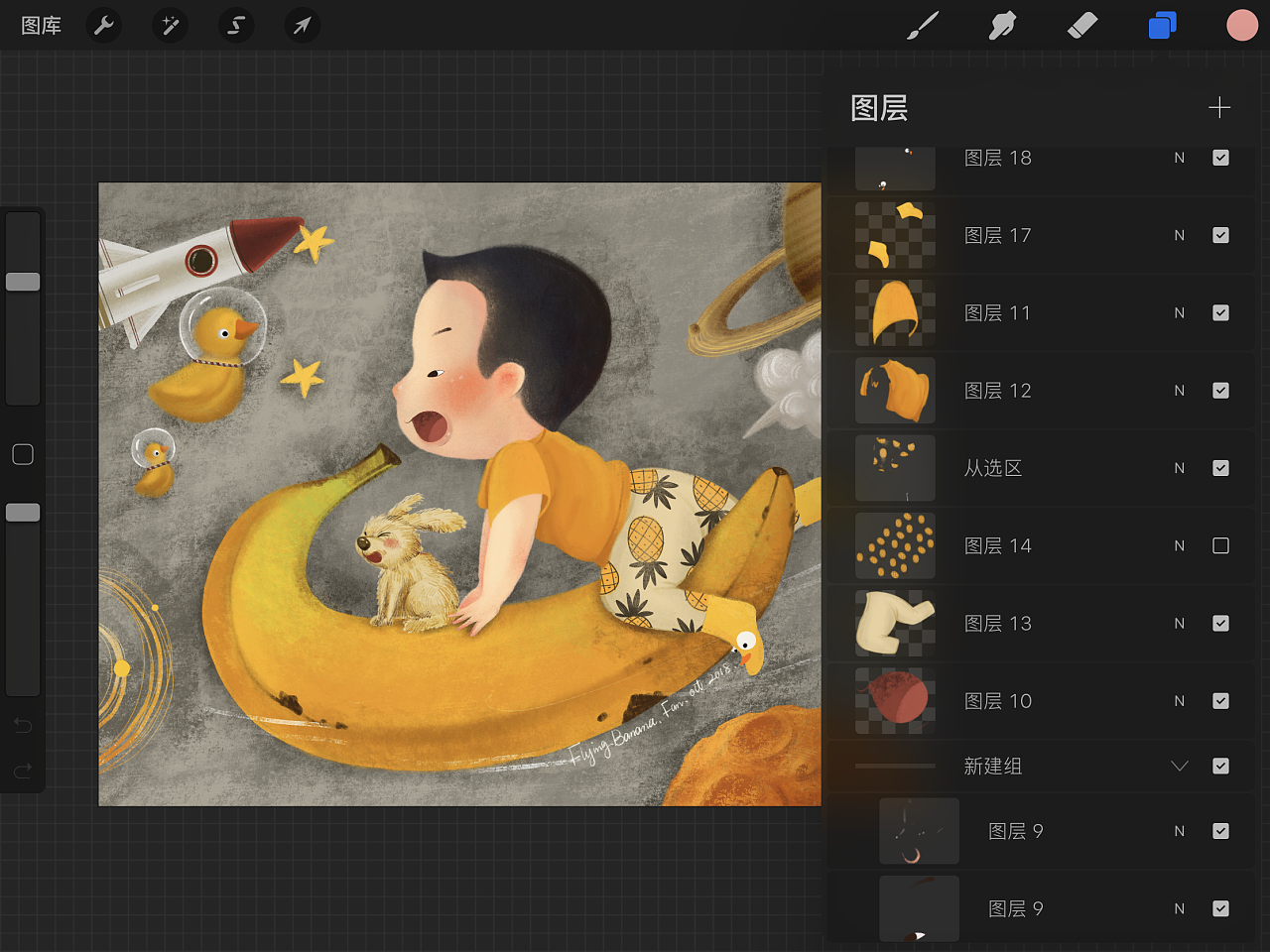Return to the 图库 gallery
The height and width of the screenshot is (952, 1270).
pos(41,26)
